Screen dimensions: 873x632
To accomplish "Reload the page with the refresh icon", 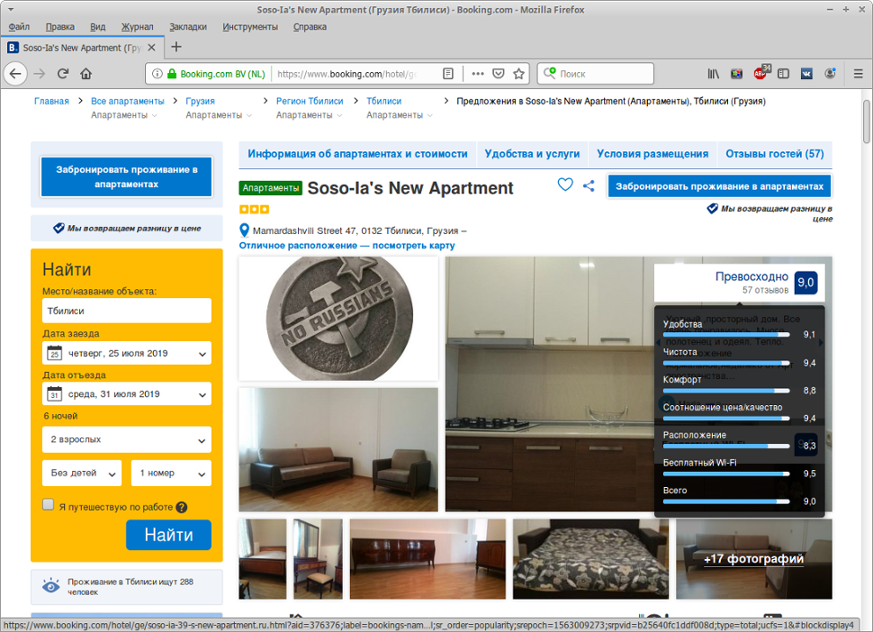I will (63, 74).
